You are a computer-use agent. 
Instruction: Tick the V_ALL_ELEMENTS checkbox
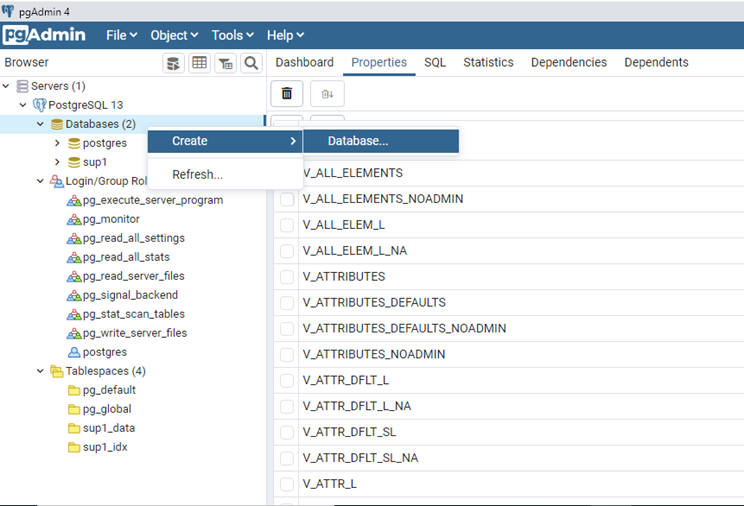coord(287,173)
